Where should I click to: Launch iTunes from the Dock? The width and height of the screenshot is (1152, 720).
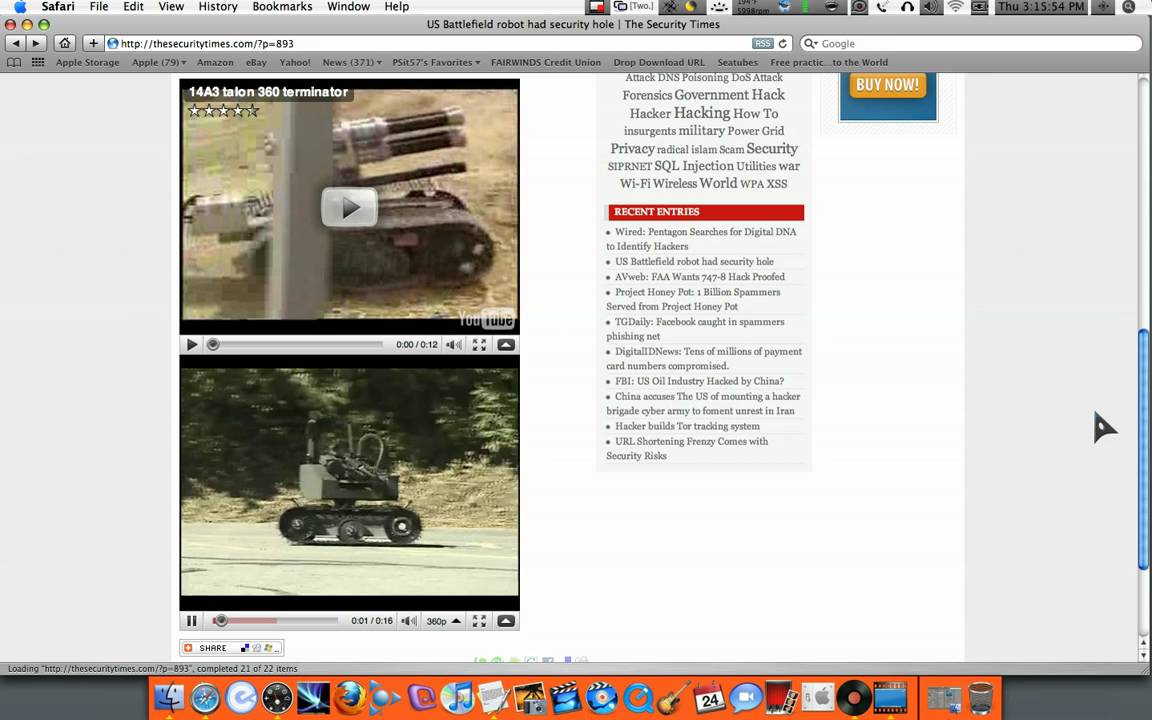(x=458, y=698)
